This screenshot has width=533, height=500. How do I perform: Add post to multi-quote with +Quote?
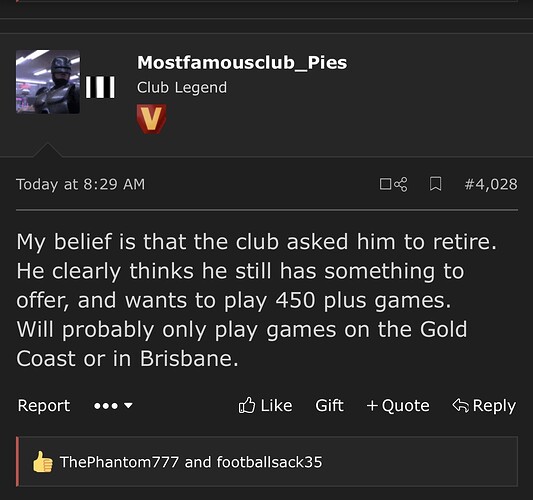pyautogui.click(x=398, y=406)
